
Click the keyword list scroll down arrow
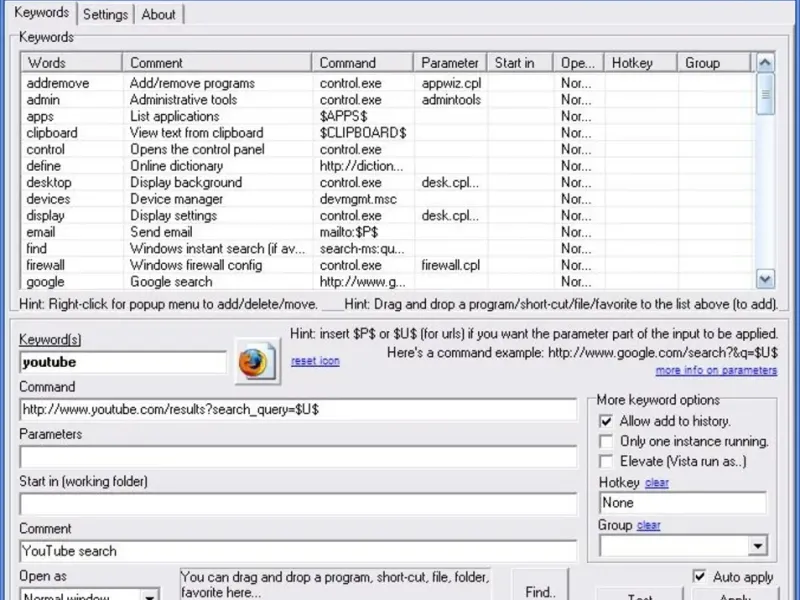tap(765, 279)
